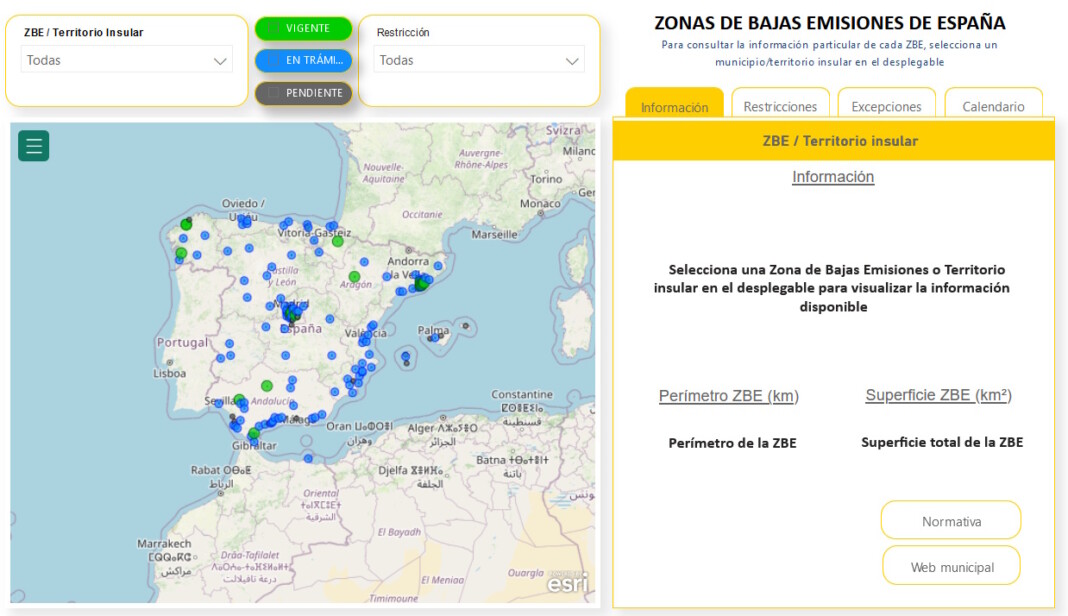Expand the chevron on the Todas selector
1068x616 pixels.
point(222,60)
